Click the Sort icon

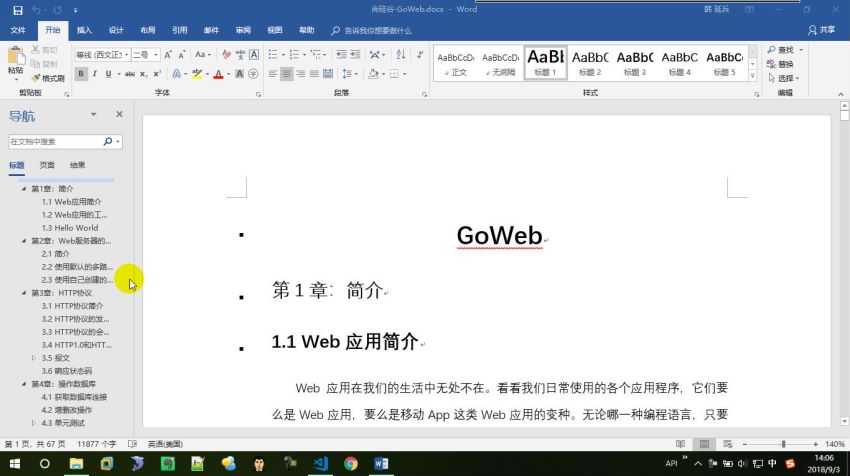click(401, 55)
